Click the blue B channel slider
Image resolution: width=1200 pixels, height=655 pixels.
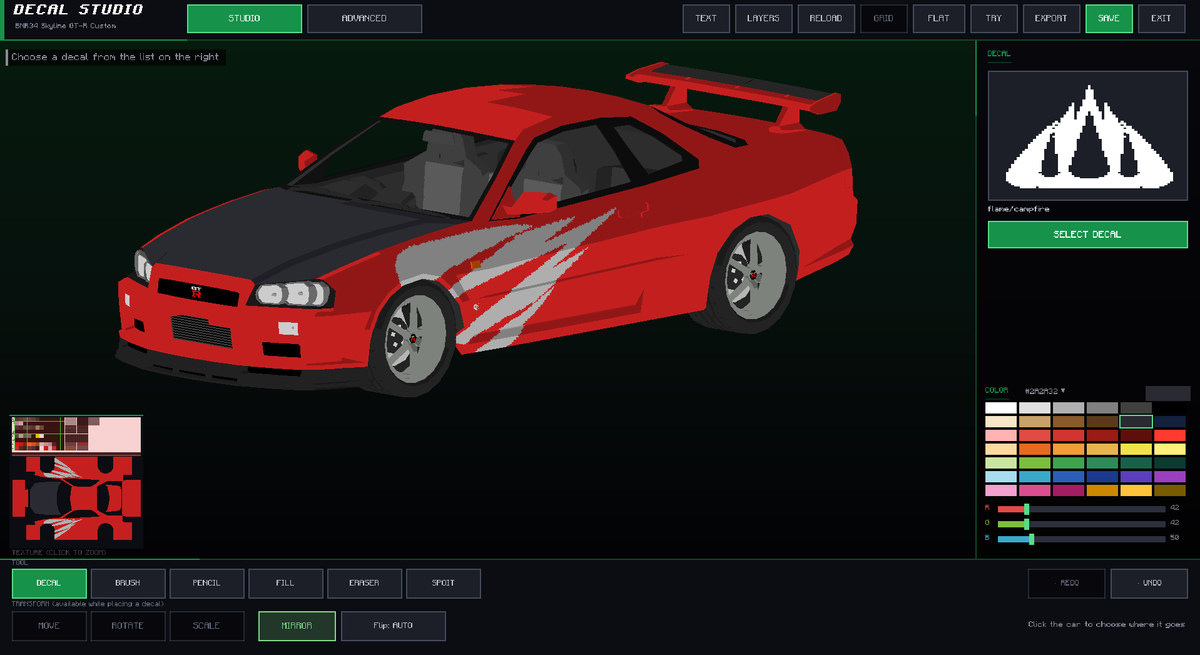(x=1081, y=539)
